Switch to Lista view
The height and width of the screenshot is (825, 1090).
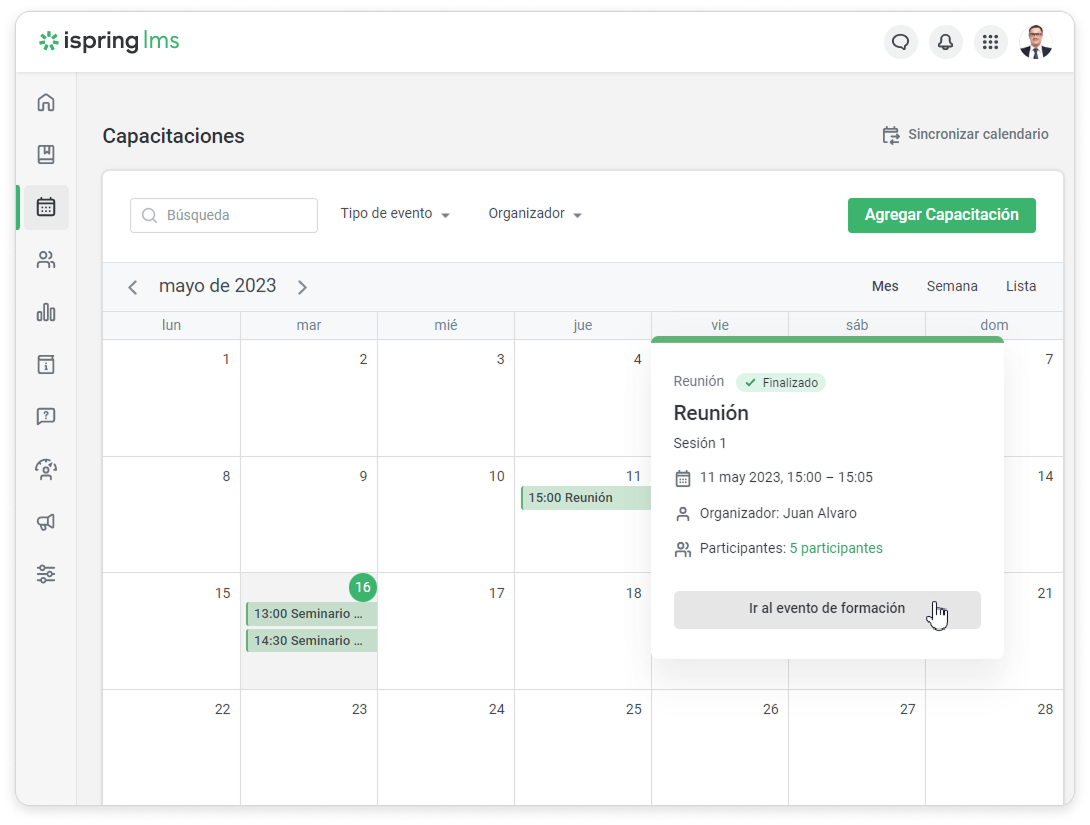[x=1020, y=286]
